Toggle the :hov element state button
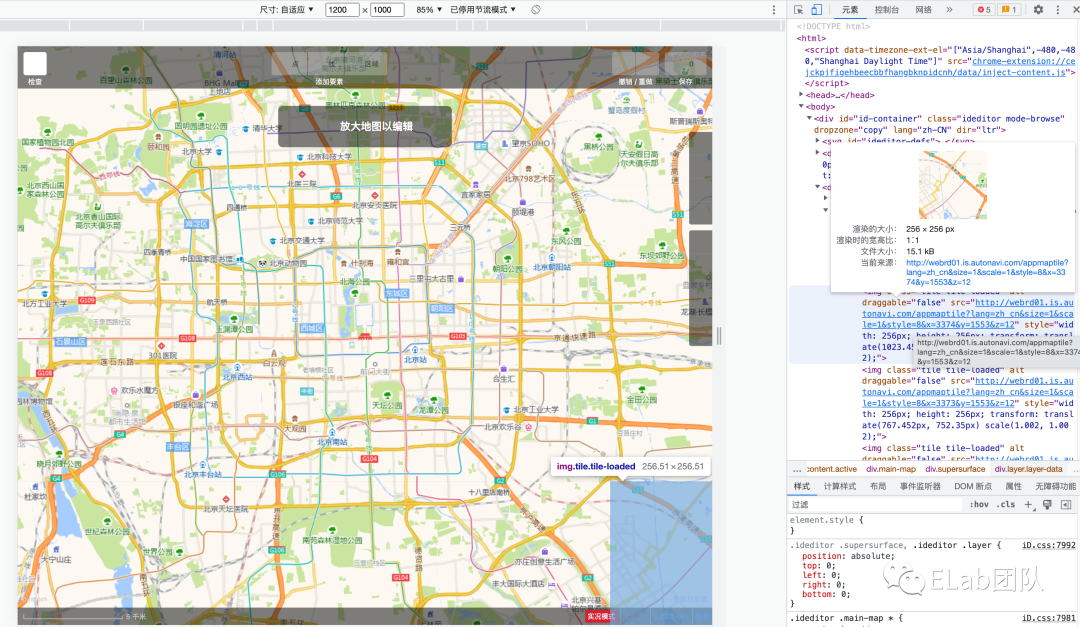Screen dimensions: 1080x627 (x=979, y=504)
